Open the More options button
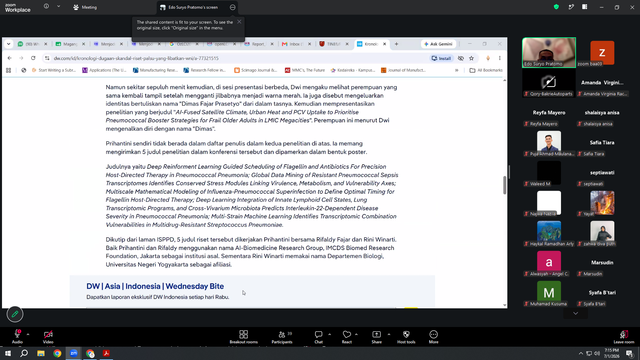640x360 pixels. (x=433, y=337)
